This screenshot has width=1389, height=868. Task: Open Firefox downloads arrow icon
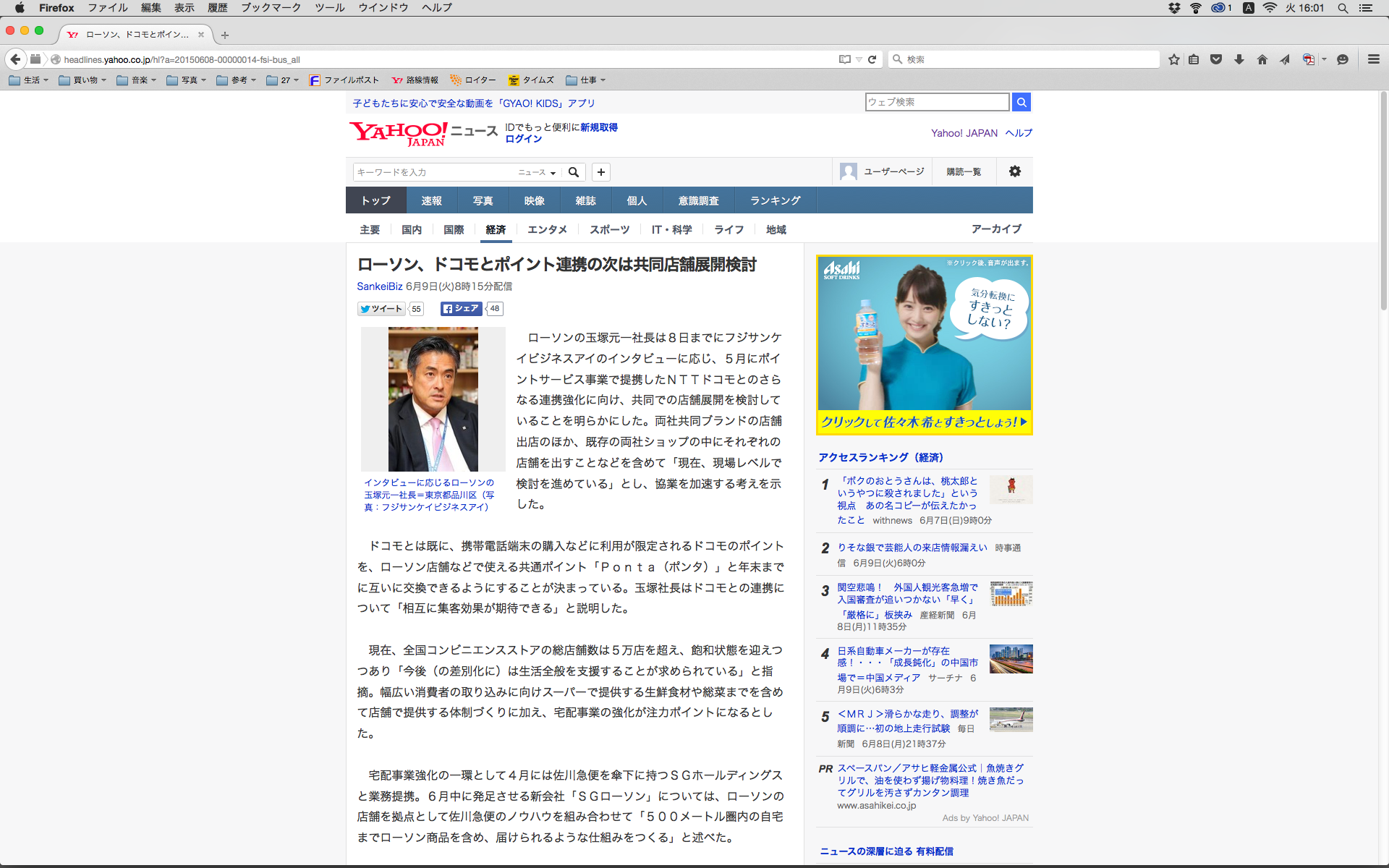click(x=1239, y=59)
